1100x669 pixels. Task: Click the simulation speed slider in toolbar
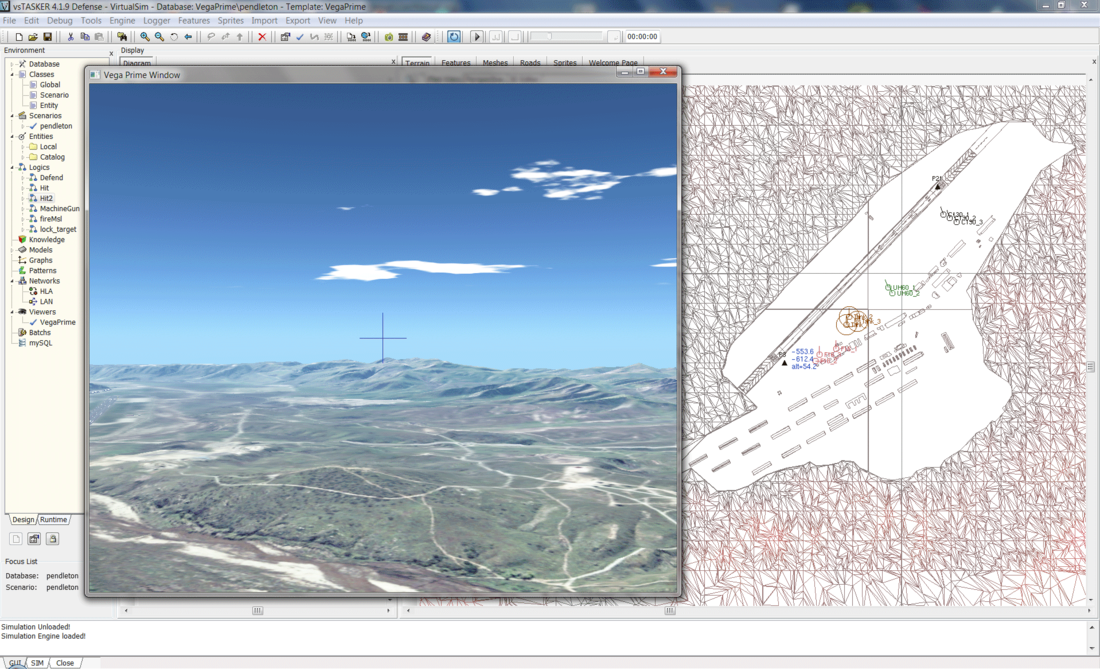[566, 37]
